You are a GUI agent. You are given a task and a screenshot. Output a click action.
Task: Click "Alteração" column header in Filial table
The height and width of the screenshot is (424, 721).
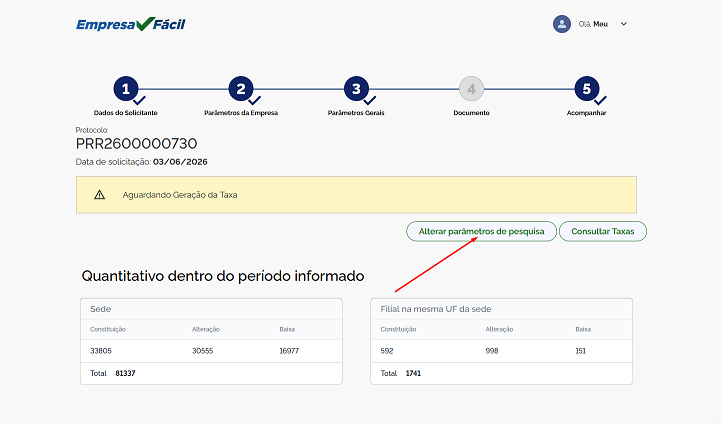499,329
